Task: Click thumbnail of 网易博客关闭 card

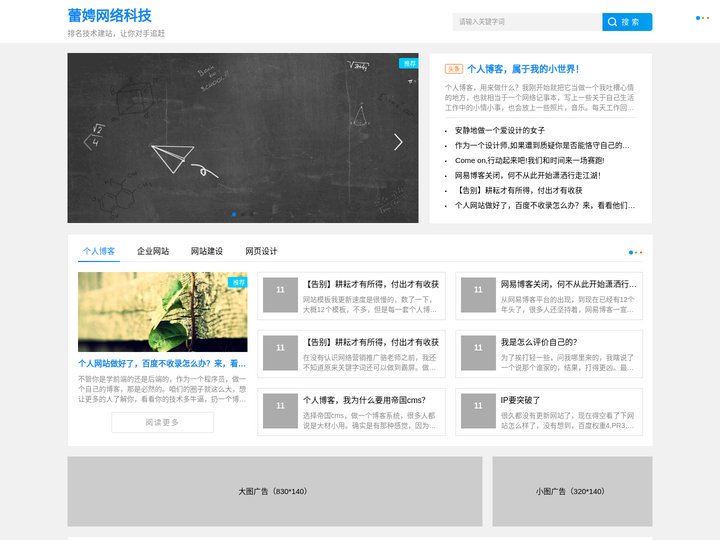Action: (x=478, y=295)
